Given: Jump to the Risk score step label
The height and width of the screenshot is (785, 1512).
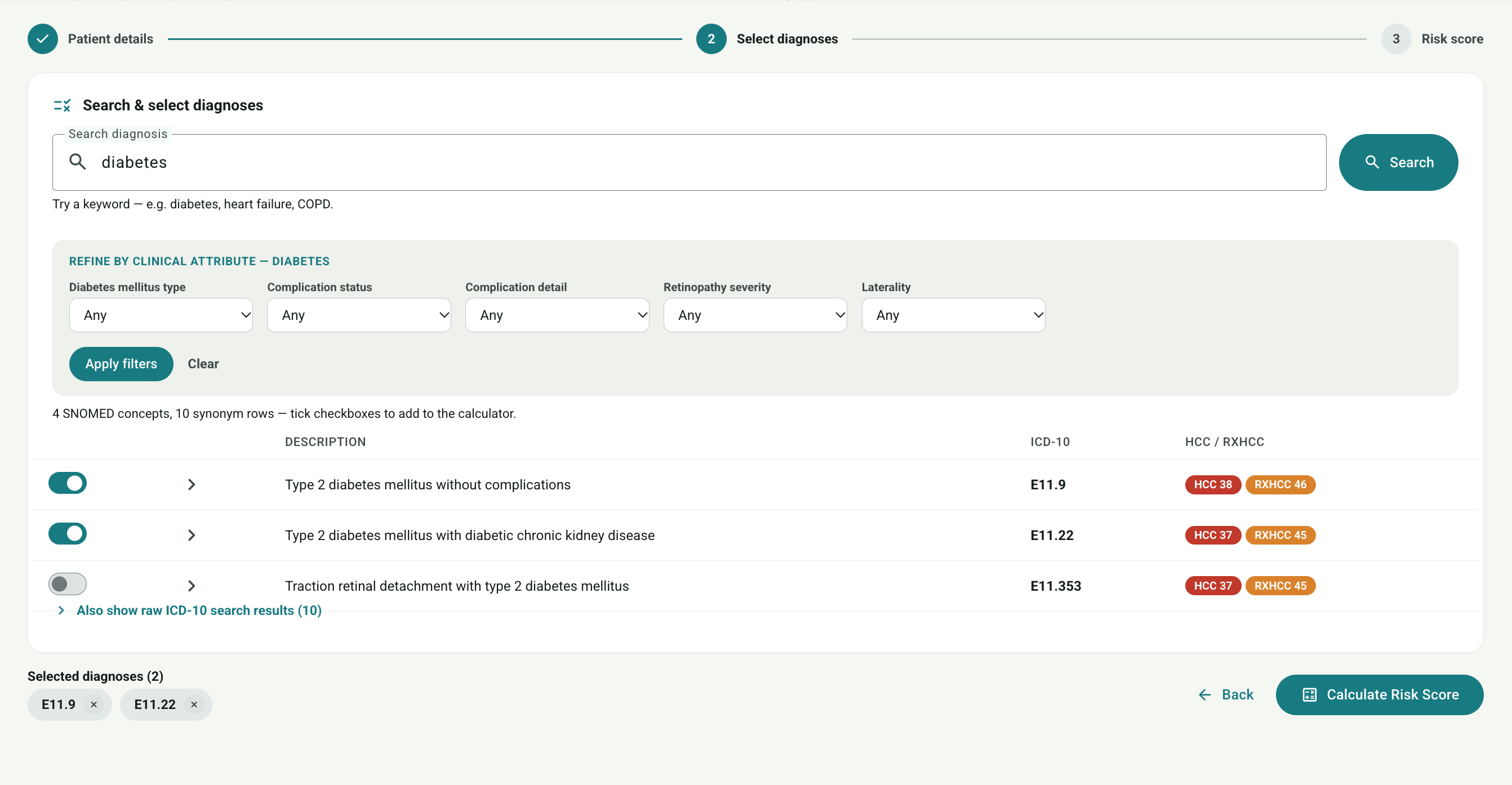Looking at the screenshot, I should tap(1452, 39).
